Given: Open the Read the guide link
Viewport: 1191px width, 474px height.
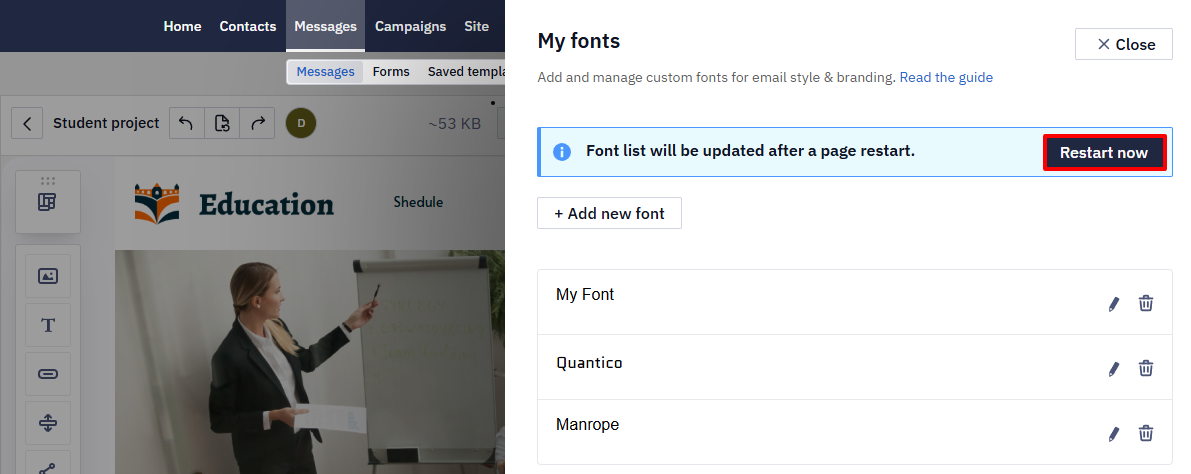Looking at the screenshot, I should [x=946, y=77].
